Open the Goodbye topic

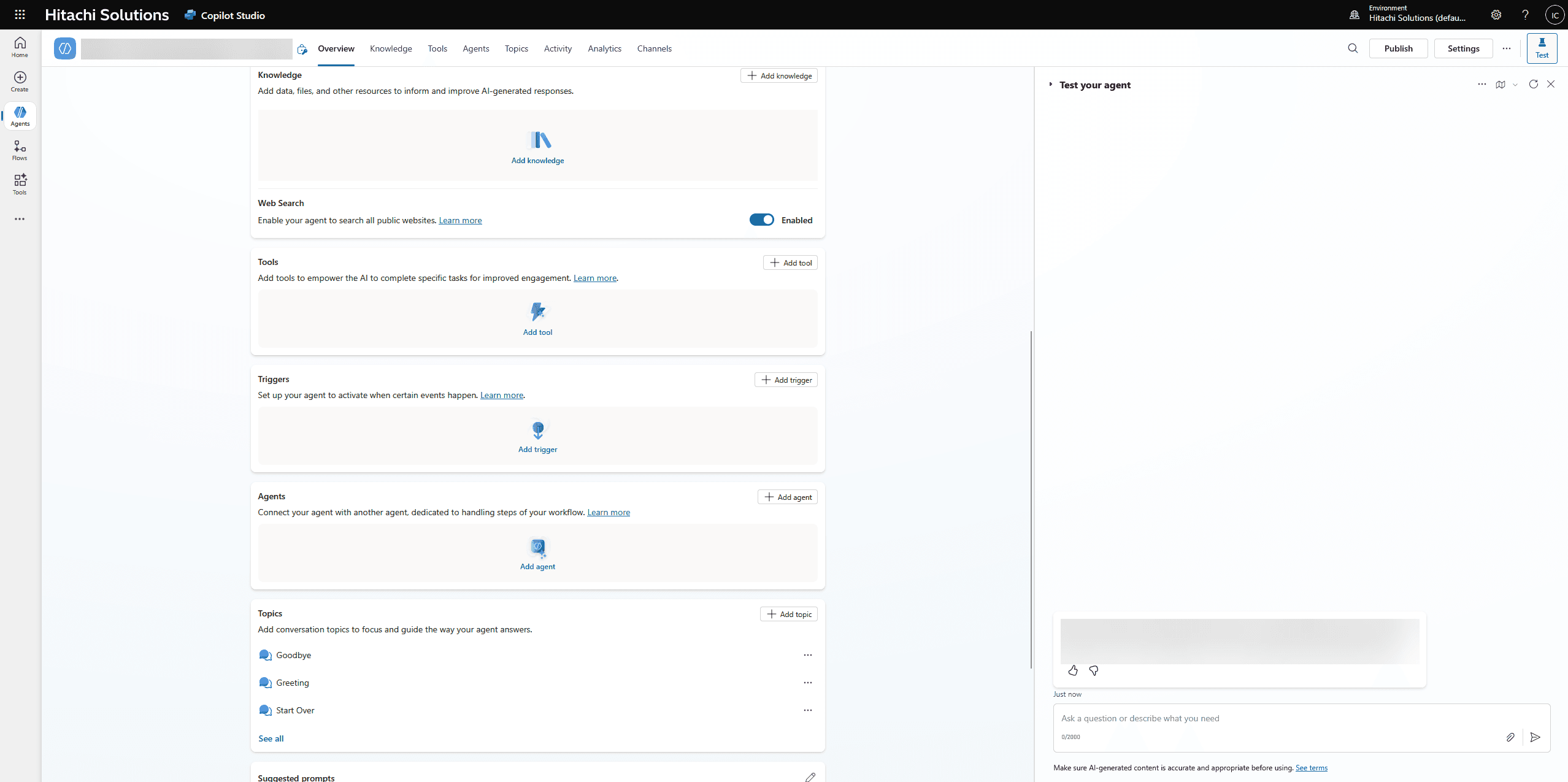[x=293, y=655]
